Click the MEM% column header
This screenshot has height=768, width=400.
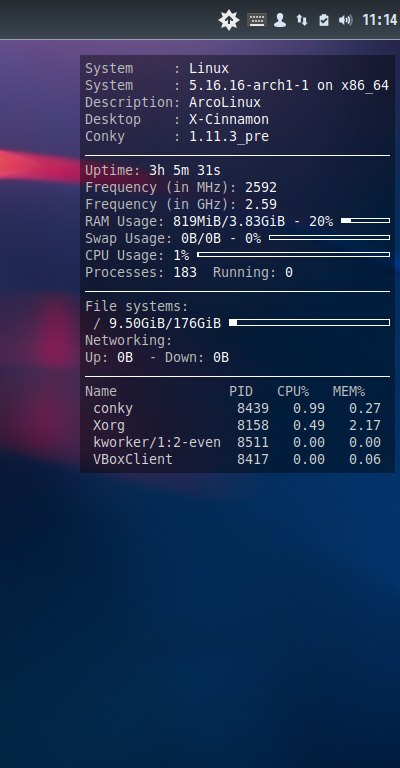(x=349, y=391)
